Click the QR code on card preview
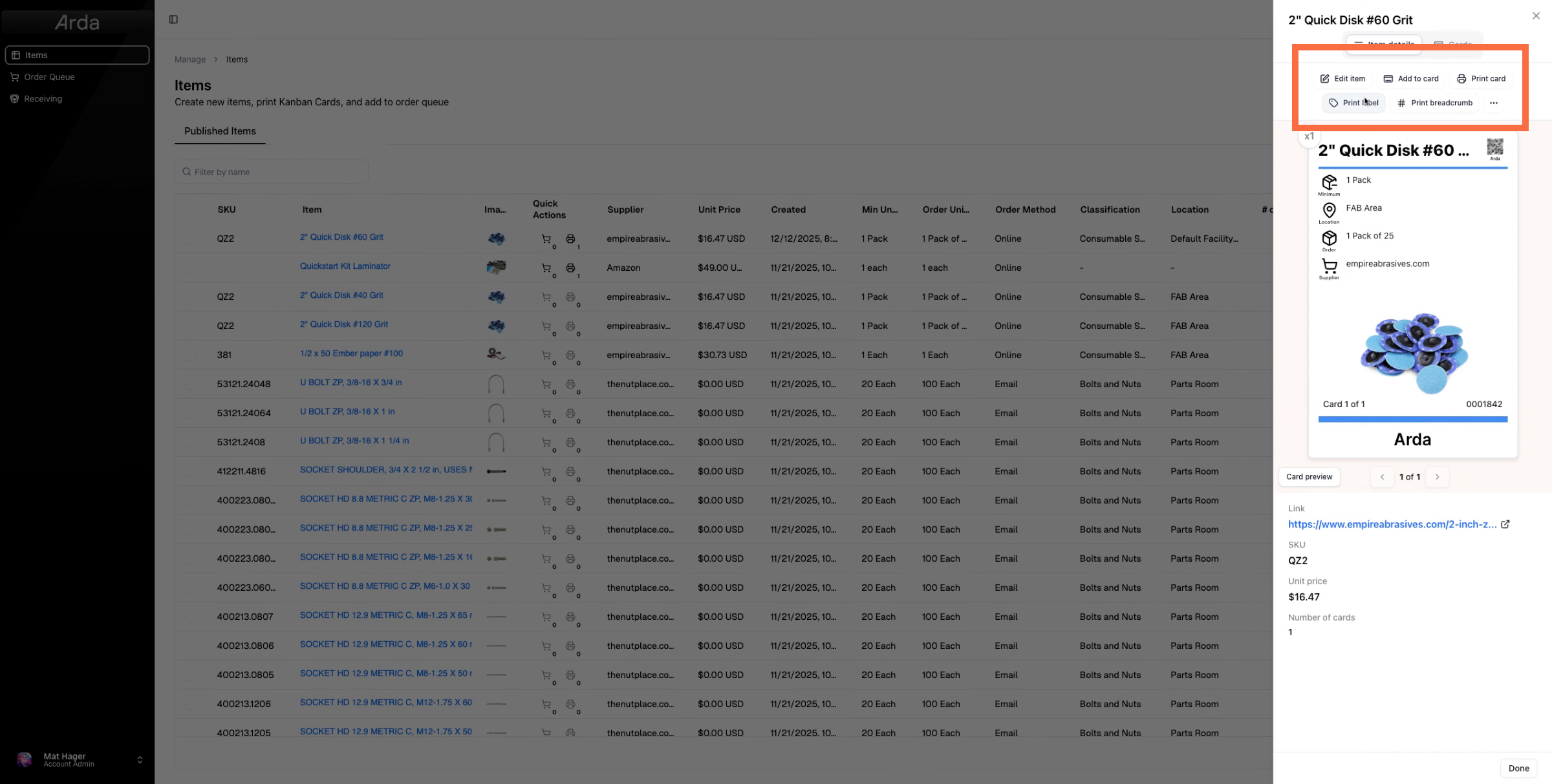 [1495, 147]
